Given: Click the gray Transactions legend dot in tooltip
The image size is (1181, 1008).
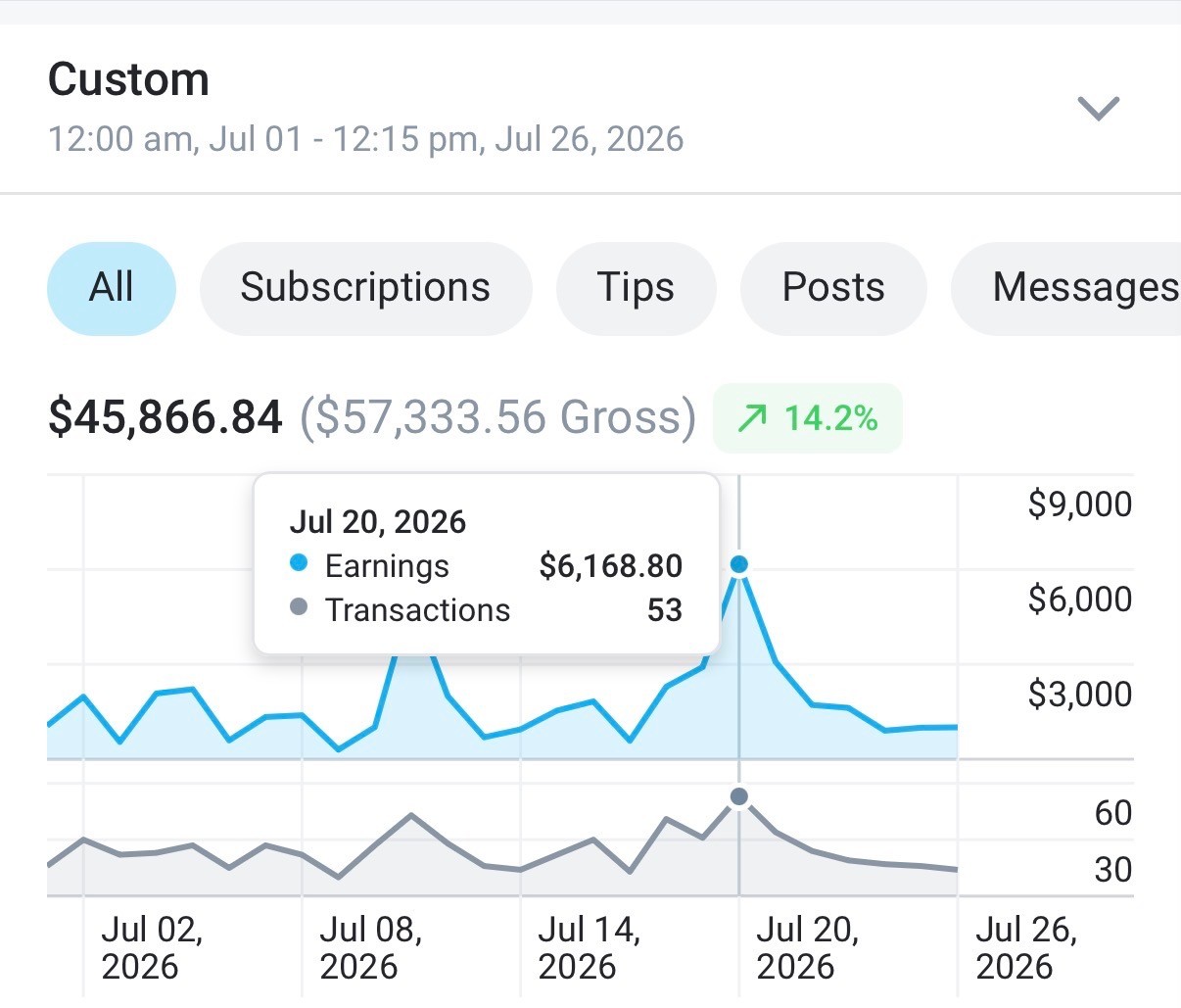Looking at the screenshot, I should point(299,607).
